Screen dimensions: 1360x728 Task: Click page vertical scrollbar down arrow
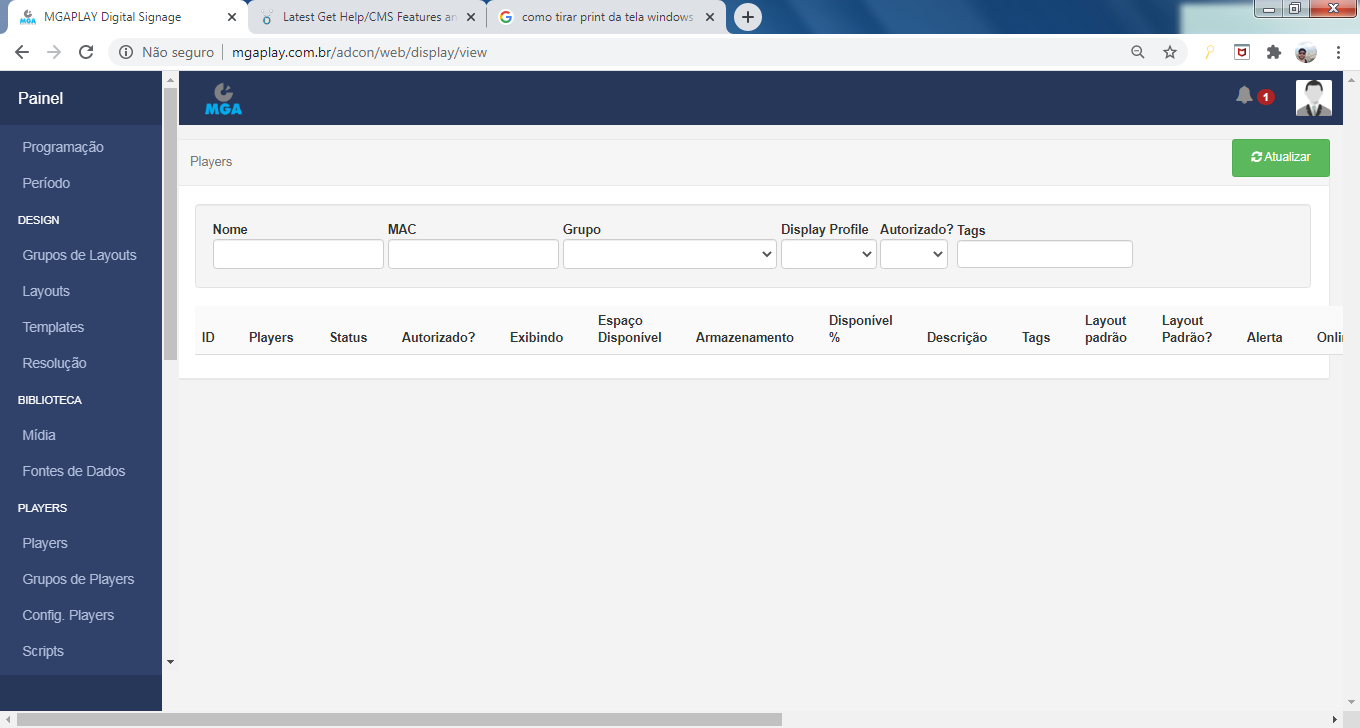(x=1351, y=703)
